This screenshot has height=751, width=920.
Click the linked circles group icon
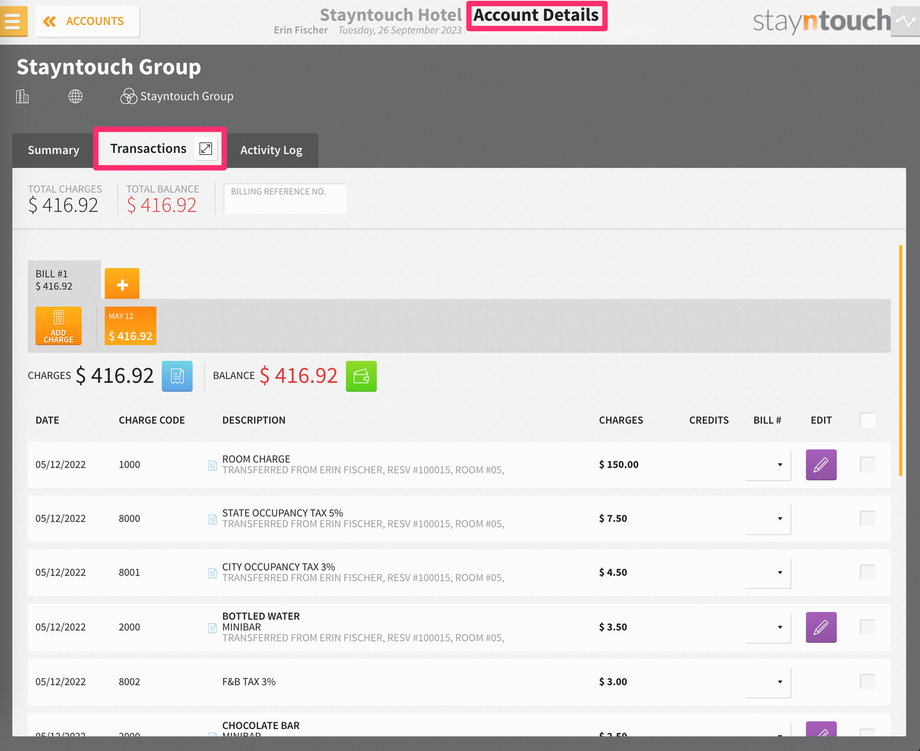(128, 96)
